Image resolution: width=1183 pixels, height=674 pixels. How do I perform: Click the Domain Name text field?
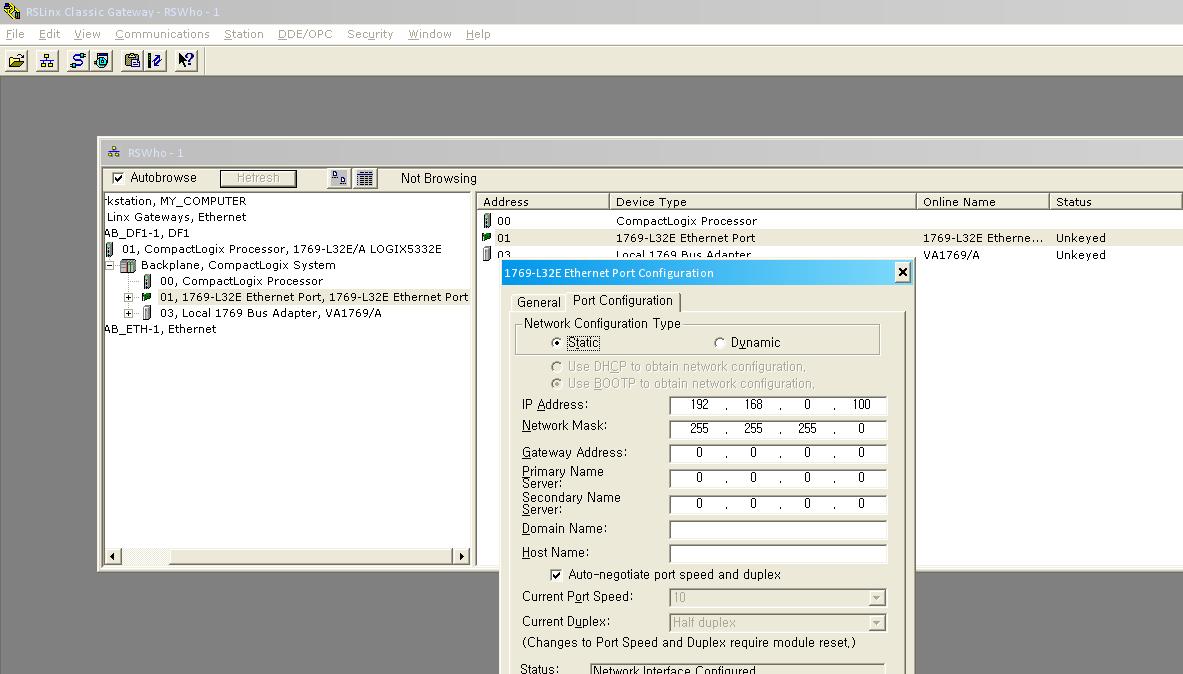778,529
